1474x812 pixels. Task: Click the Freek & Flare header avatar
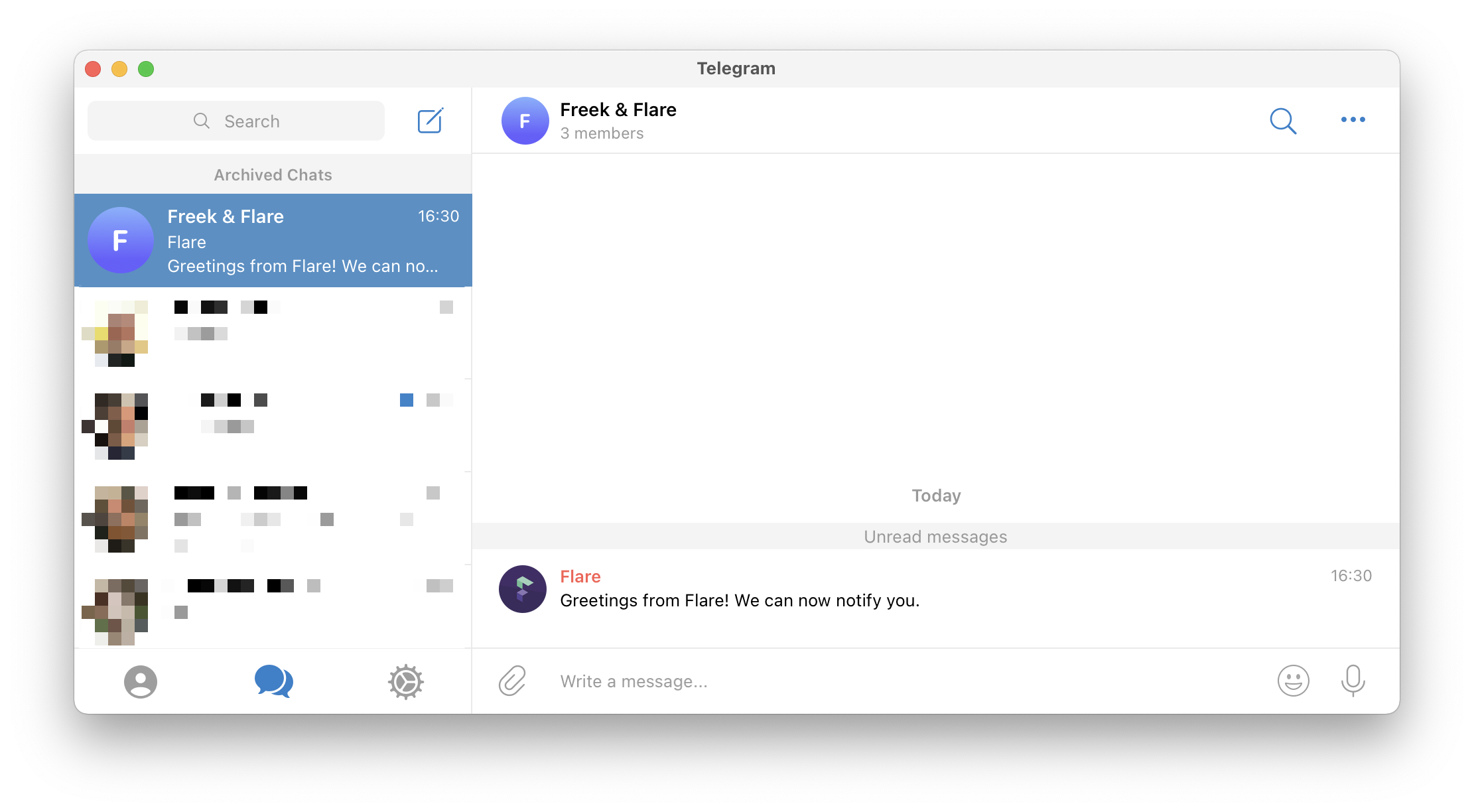pos(525,121)
